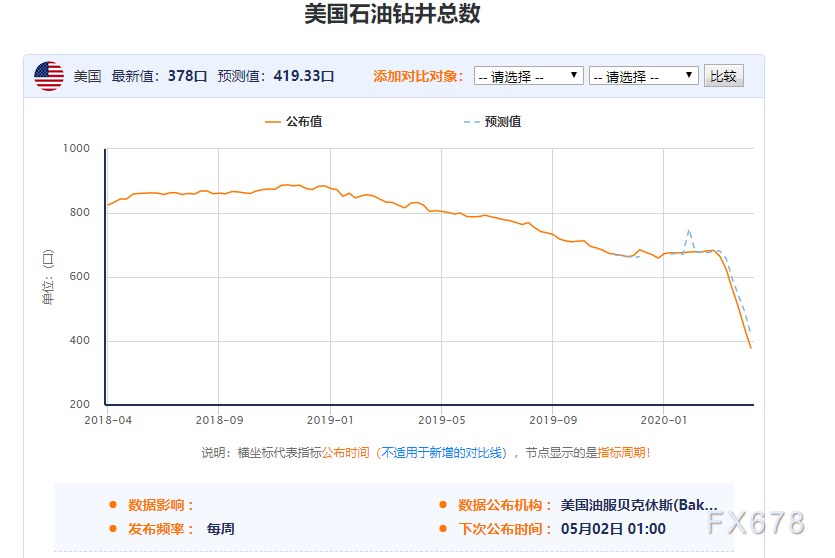Click the 2020-01 x-axis label
This screenshot has height=558, width=835.
pyautogui.click(x=664, y=420)
